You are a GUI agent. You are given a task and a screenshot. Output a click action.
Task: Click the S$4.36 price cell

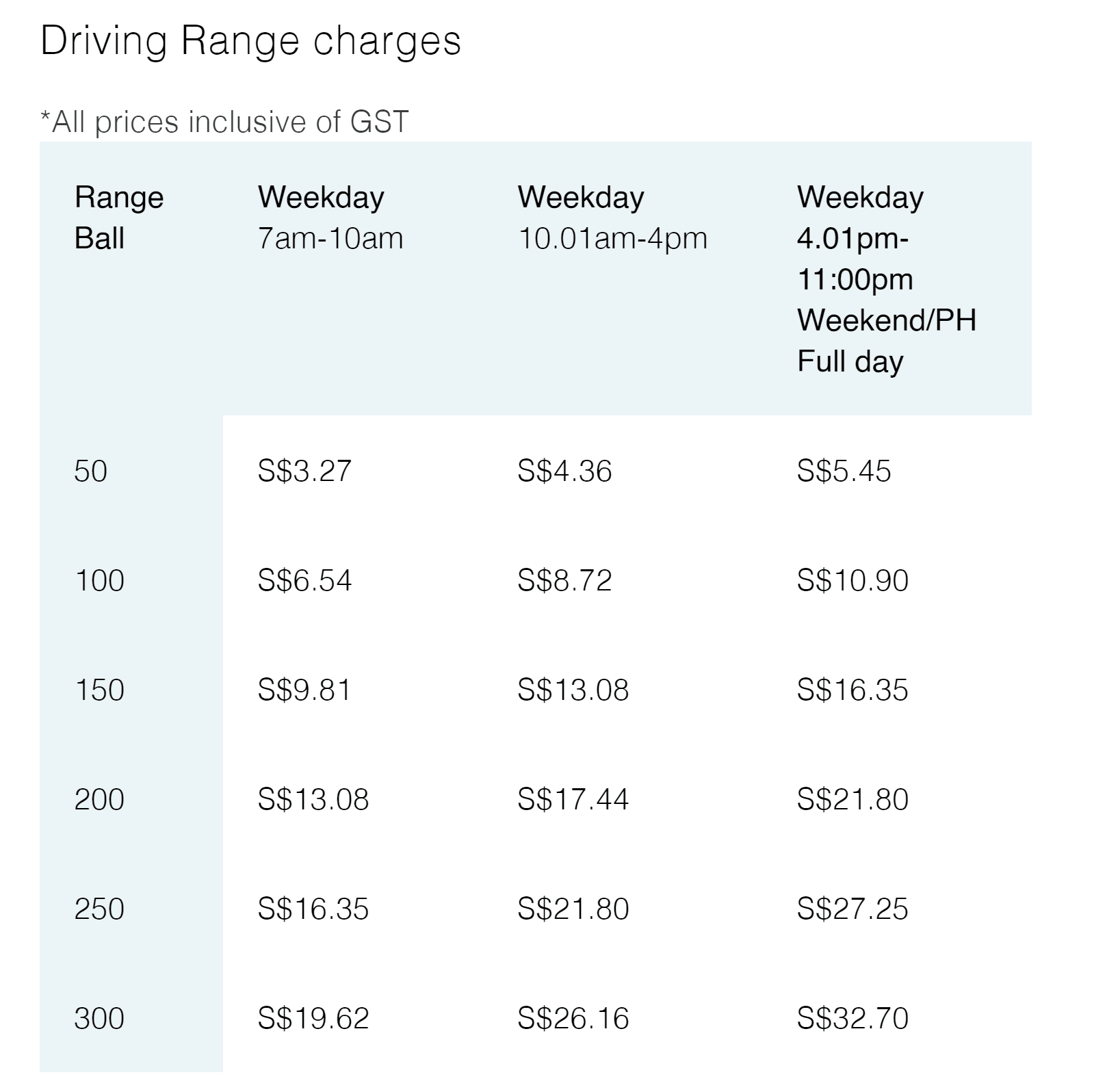[x=564, y=471]
